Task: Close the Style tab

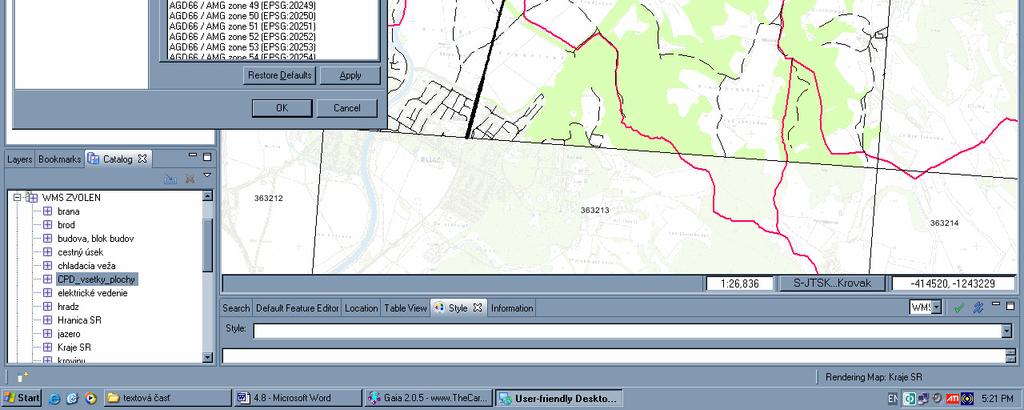Action: coord(477,308)
